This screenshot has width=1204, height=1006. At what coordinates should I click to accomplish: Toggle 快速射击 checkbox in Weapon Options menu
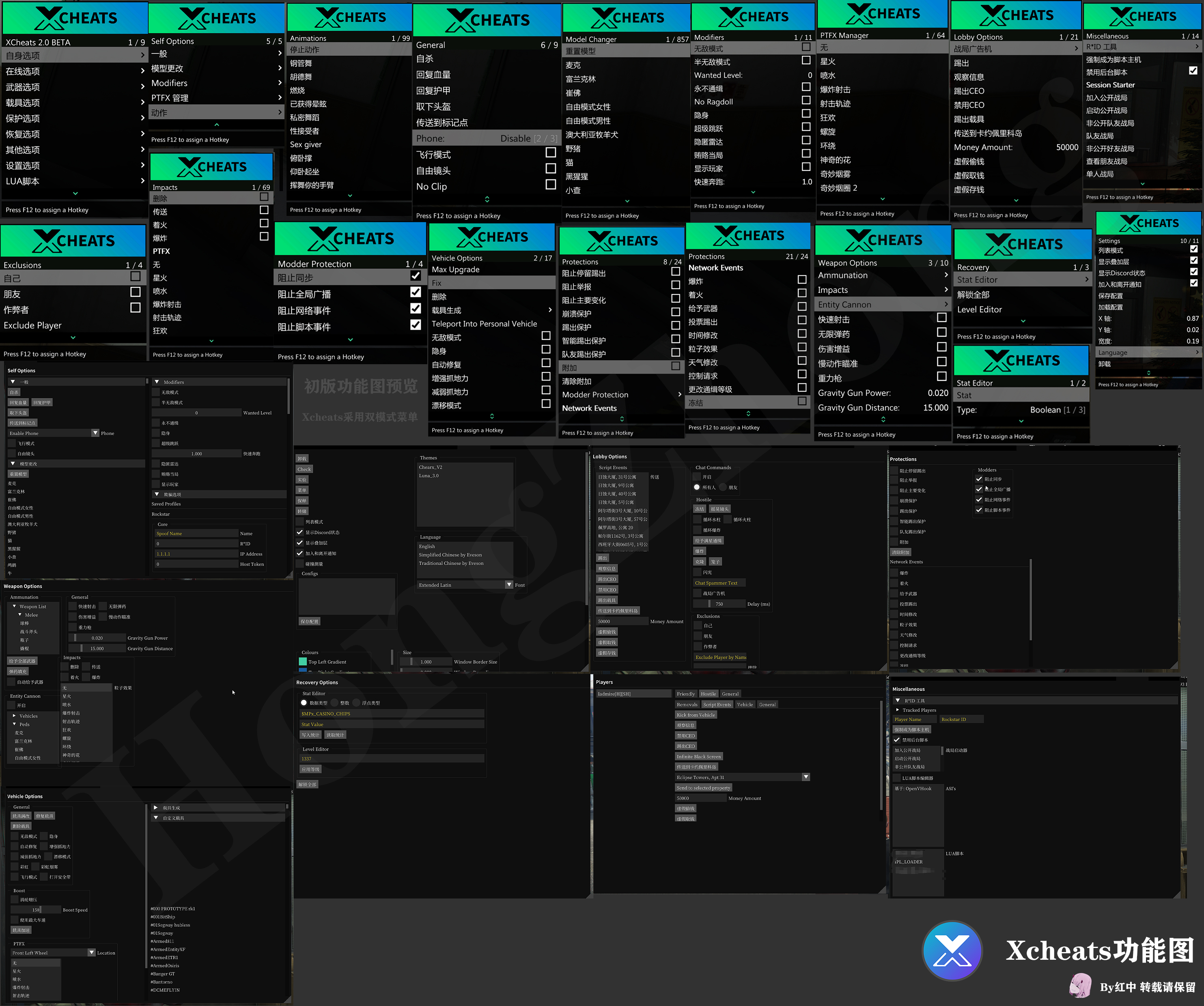click(x=941, y=318)
